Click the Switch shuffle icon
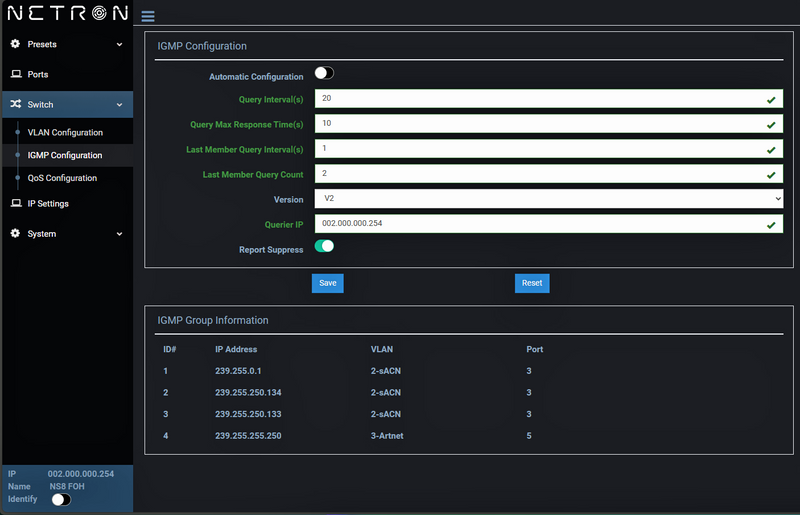Image resolution: width=800 pixels, height=515 pixels. (x=16, y=105)
